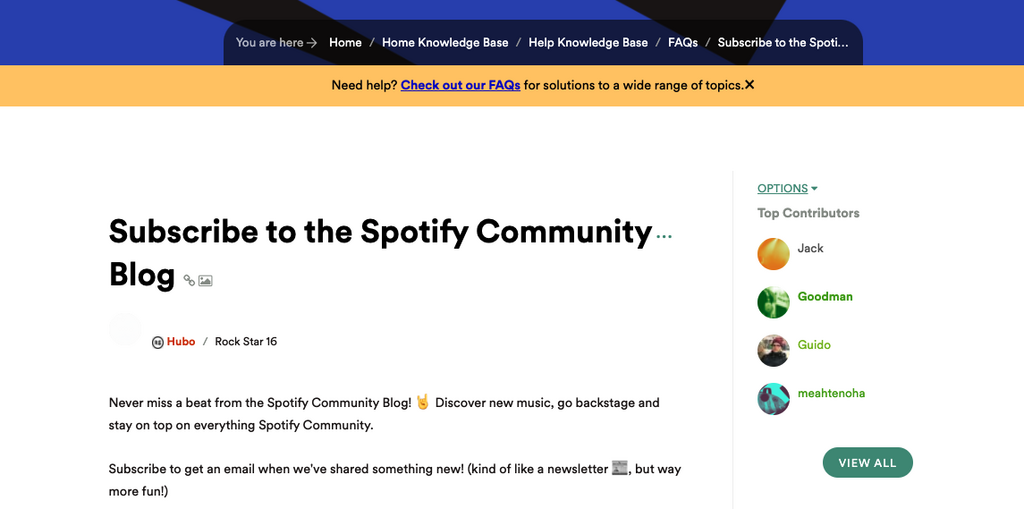Go to Home in the breadcrumb
This screenshot has height=509, width=1024.
click(x=345, y=42)
